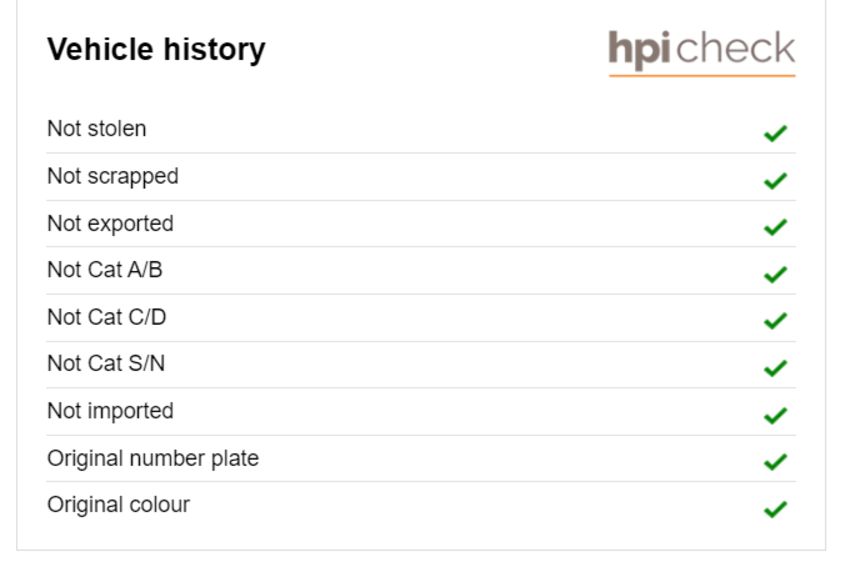Screen dimensions: 850x562
Task: Select the Original number plate label
Action: (x=153, y=458)
